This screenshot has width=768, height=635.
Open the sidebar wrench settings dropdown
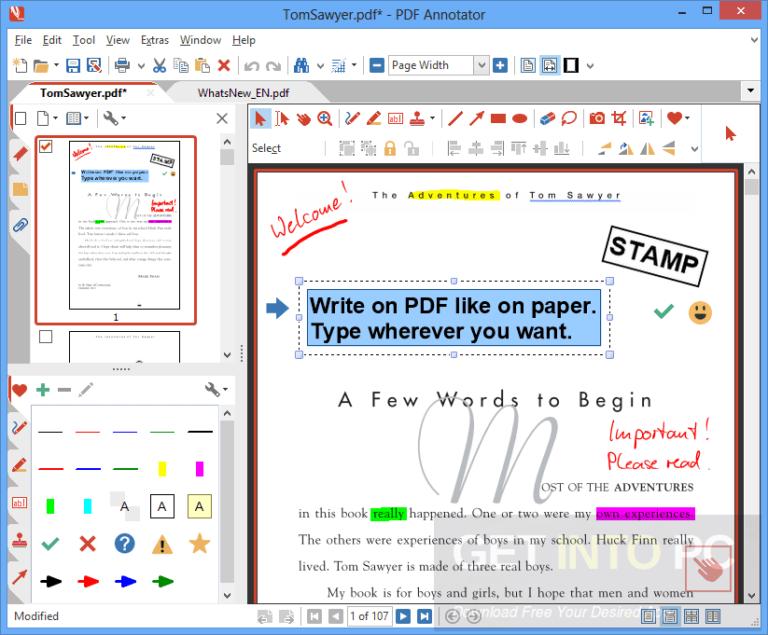(115, 118)
